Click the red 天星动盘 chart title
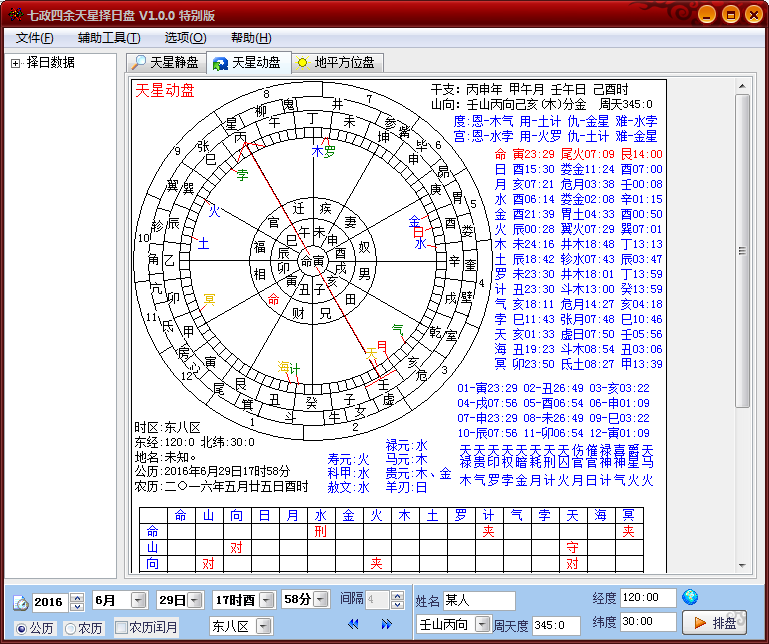769x644 pixels. pyautogui.click(x=165, y=91)
